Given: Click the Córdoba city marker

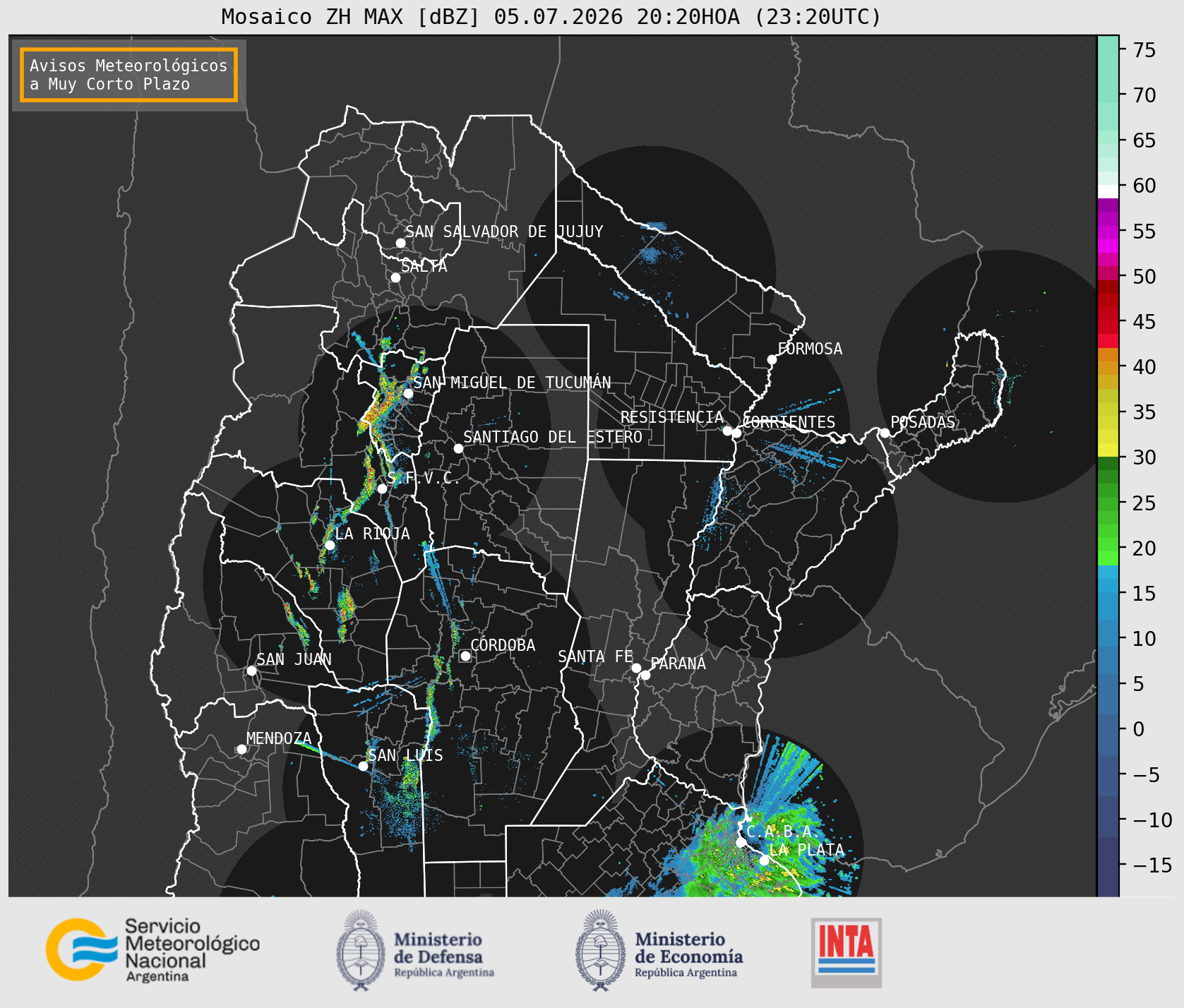Looking at the screenshot, I should (x=465, y=656).
